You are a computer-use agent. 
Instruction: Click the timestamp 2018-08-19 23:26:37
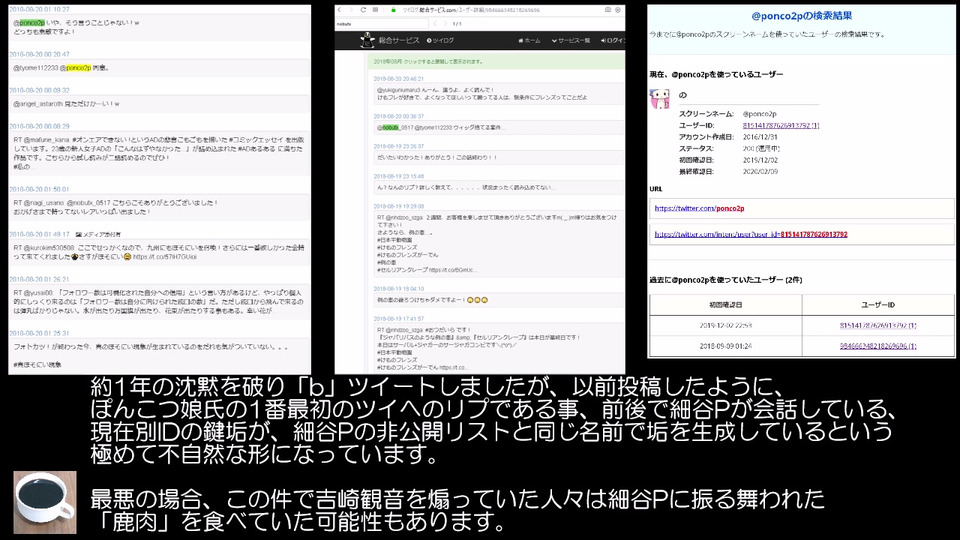click(x=399, y=146)
